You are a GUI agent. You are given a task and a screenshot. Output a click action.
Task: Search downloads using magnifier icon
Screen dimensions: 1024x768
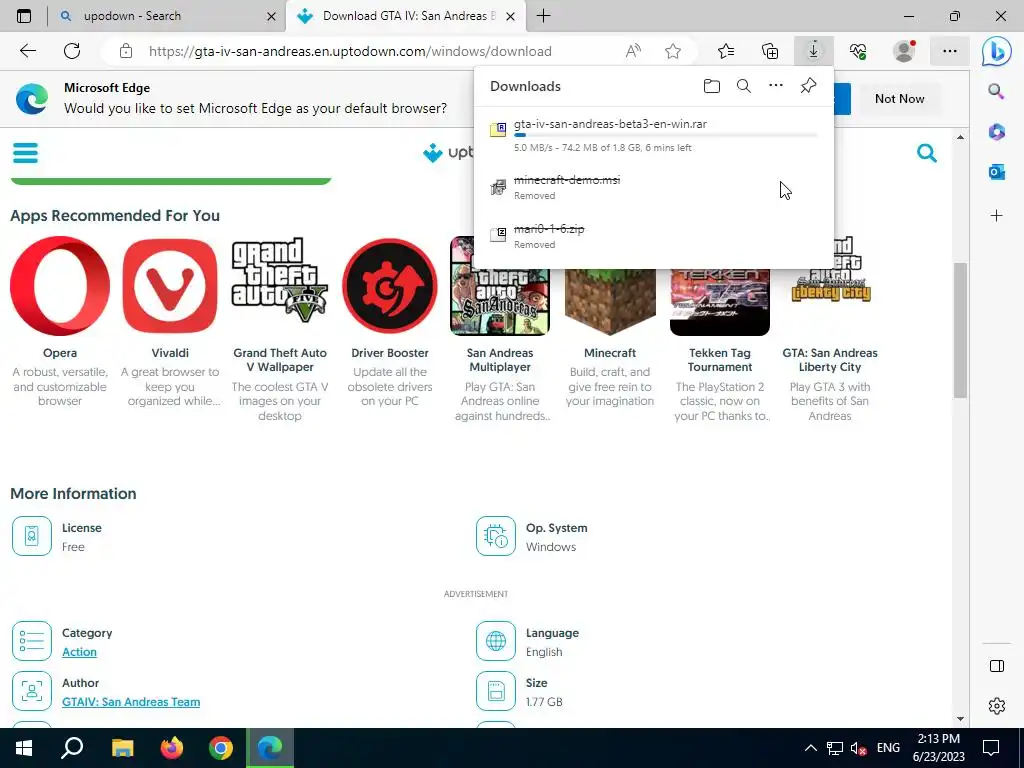tap(744, 86)
